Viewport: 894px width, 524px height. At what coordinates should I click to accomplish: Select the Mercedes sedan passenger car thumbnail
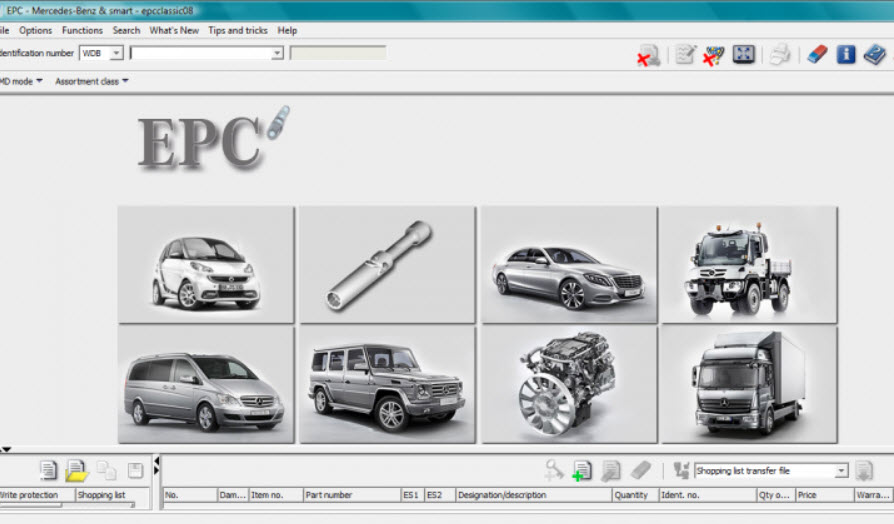coord(569,265)
